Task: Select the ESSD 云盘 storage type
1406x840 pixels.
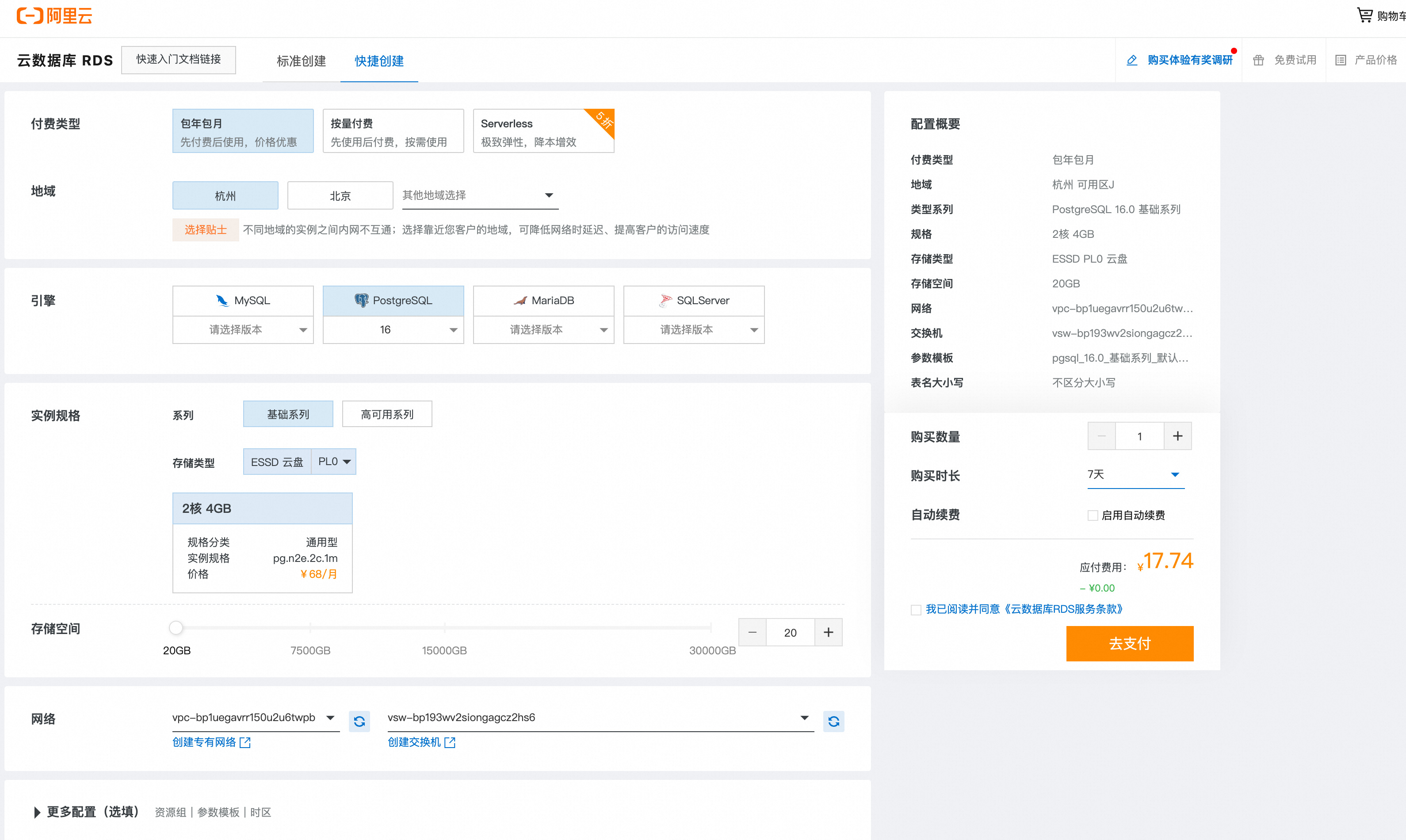Action: click(277, 461)
